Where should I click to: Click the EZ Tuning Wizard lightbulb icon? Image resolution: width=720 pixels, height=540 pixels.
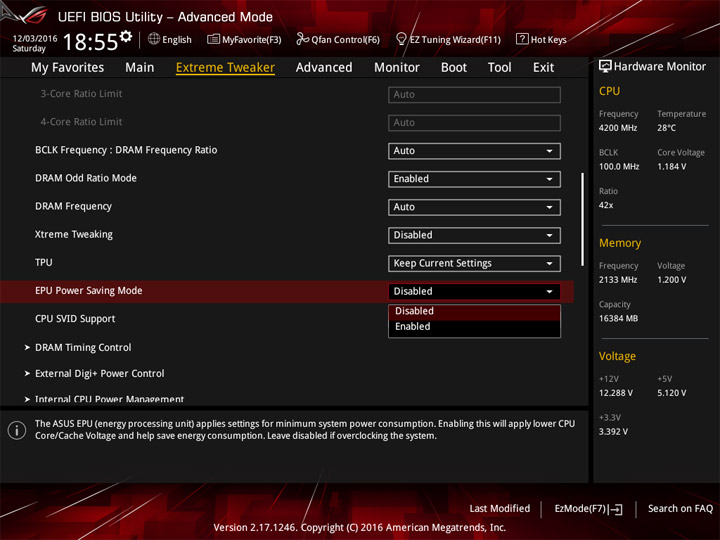point(401,39)
